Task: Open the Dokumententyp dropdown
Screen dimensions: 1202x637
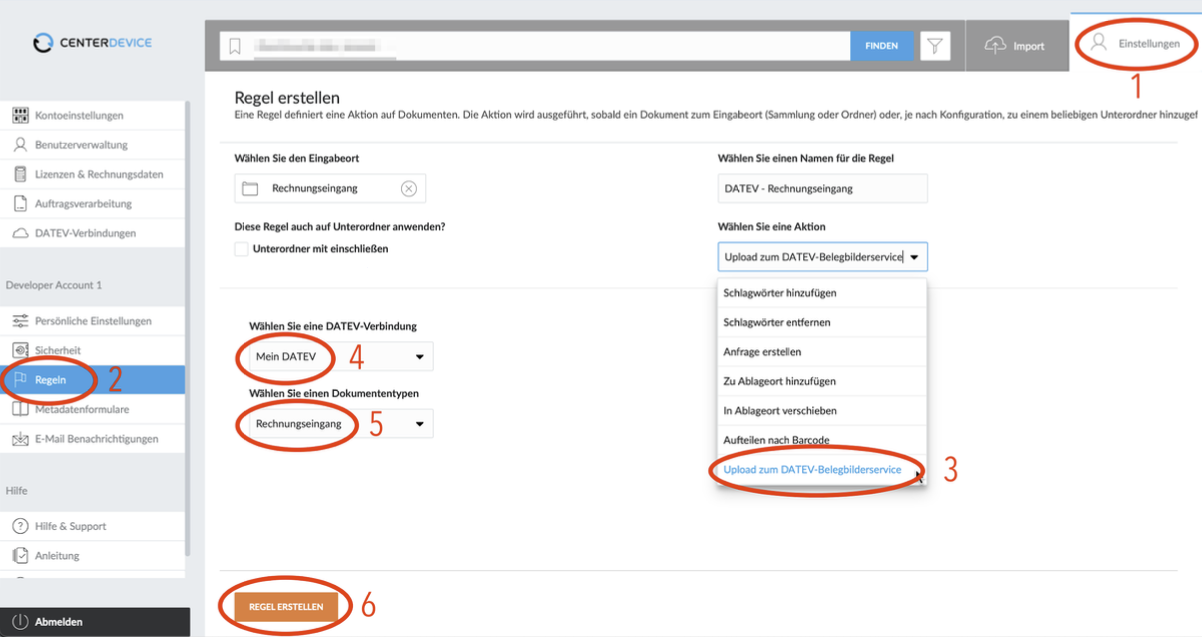Action: [342, 424]
